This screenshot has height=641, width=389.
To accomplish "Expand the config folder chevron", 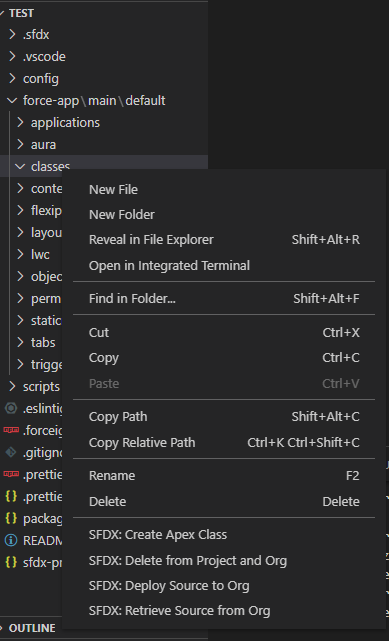I will point(12,78).
